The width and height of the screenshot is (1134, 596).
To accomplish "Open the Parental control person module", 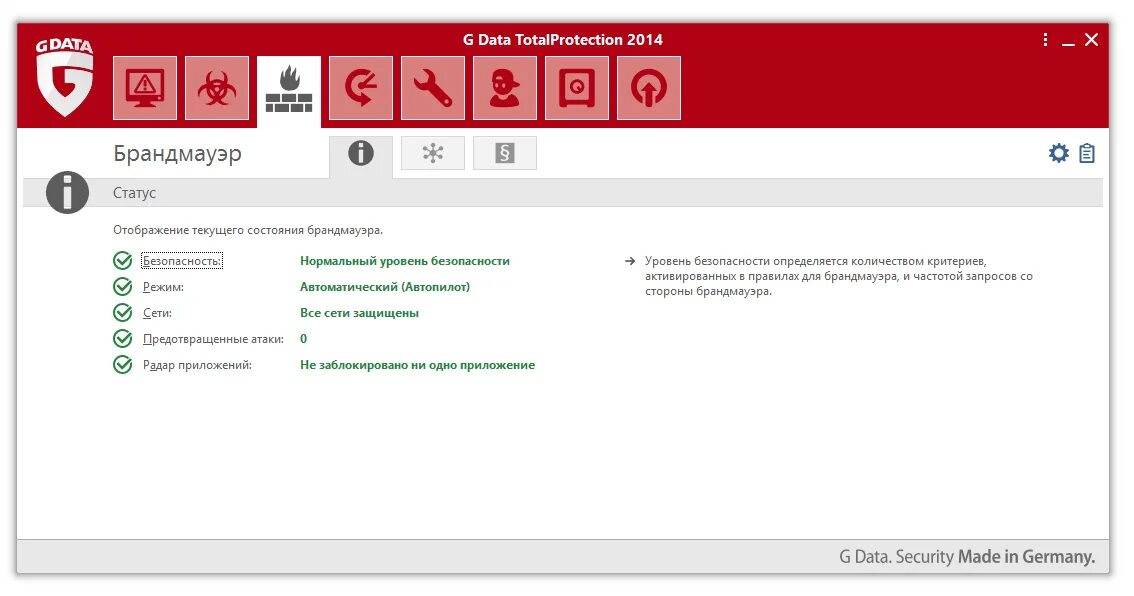I will [505, 88].
